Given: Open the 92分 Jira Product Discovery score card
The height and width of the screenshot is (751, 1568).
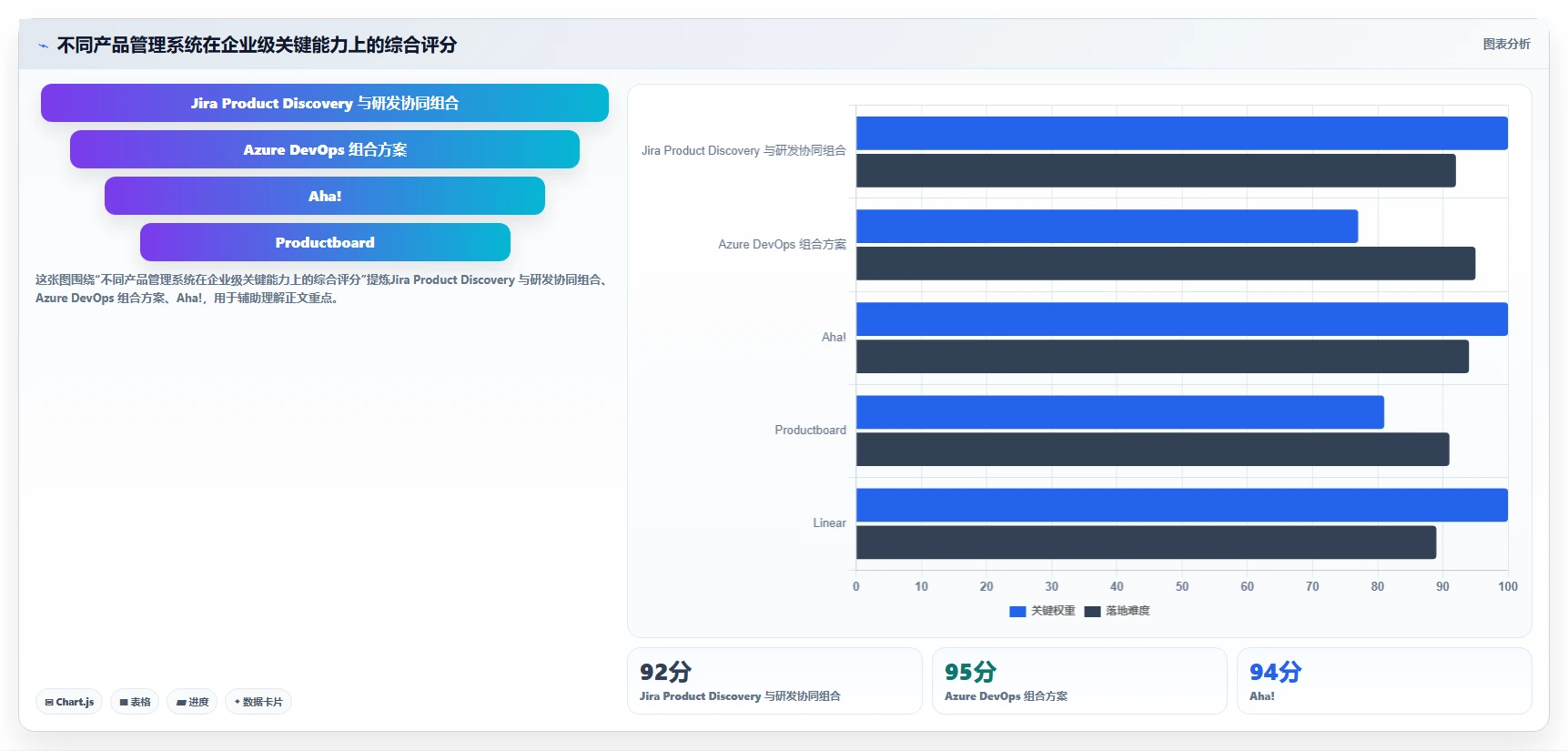Looking at the screenshot, I should [x=774, y=681].
